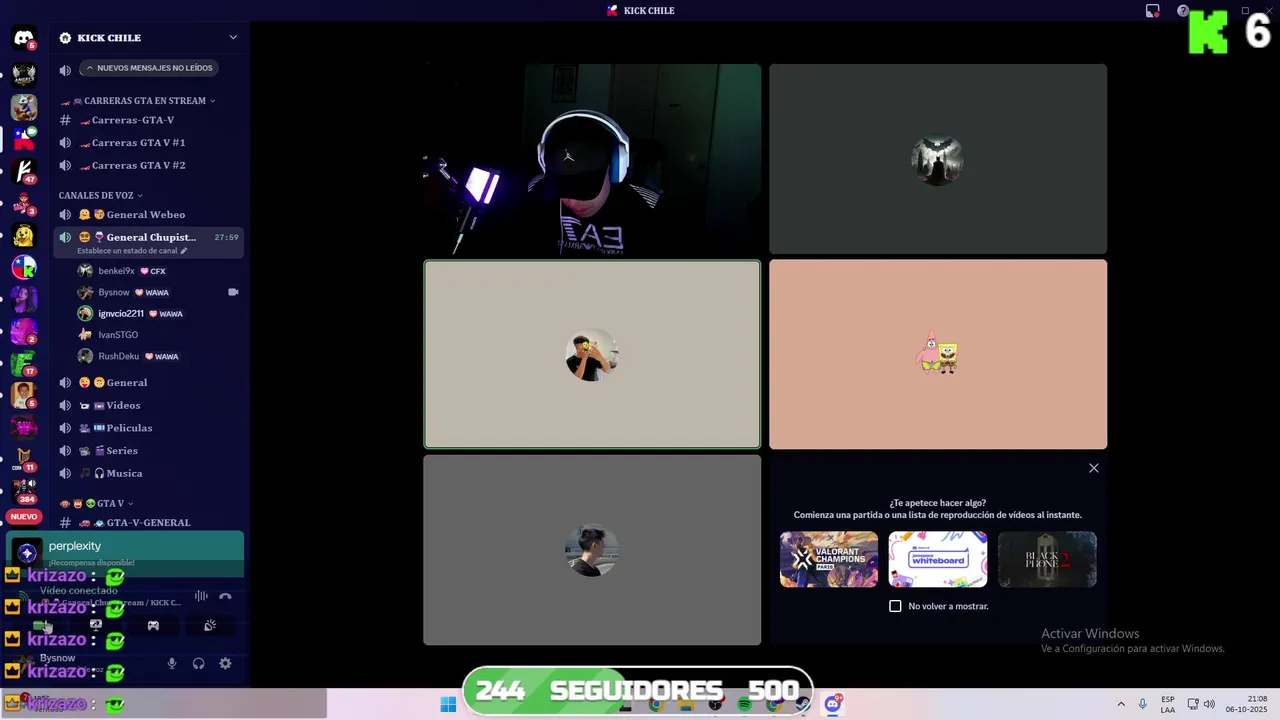Join the General voice channel
This screenshot has height=720, width=1280.
[x=148, y=383]
